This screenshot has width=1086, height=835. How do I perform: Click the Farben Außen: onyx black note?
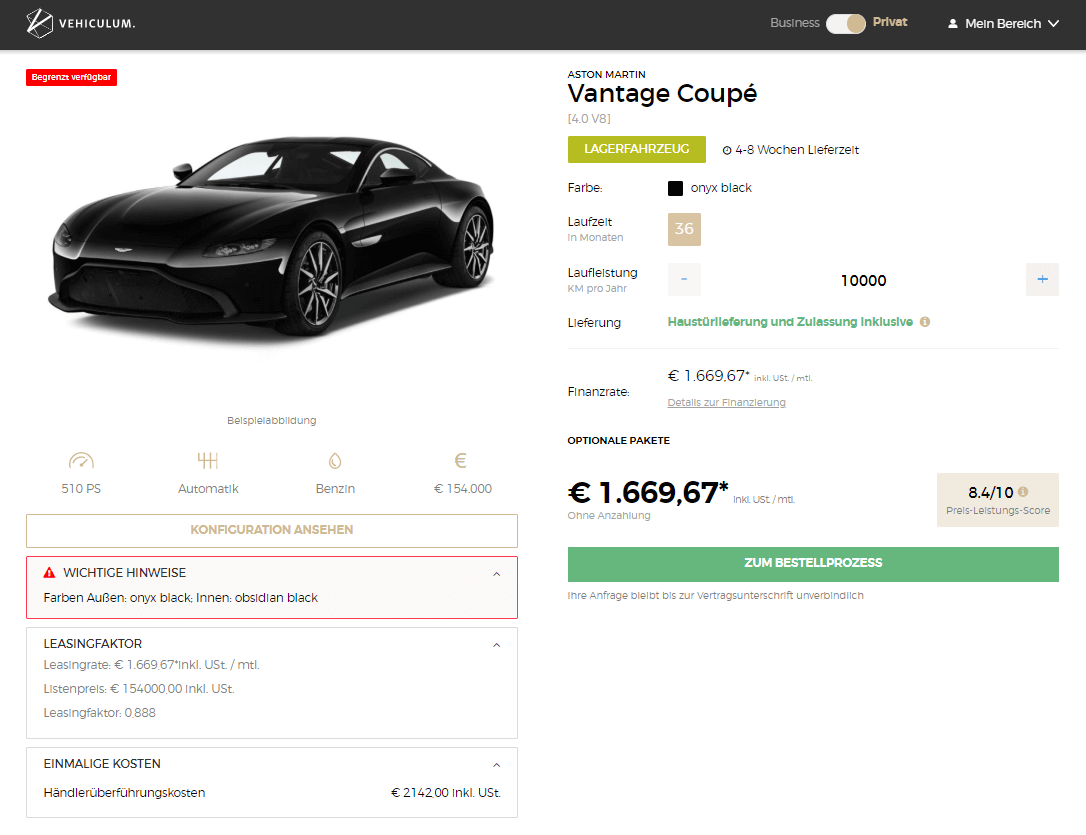[x=181, y=598]
